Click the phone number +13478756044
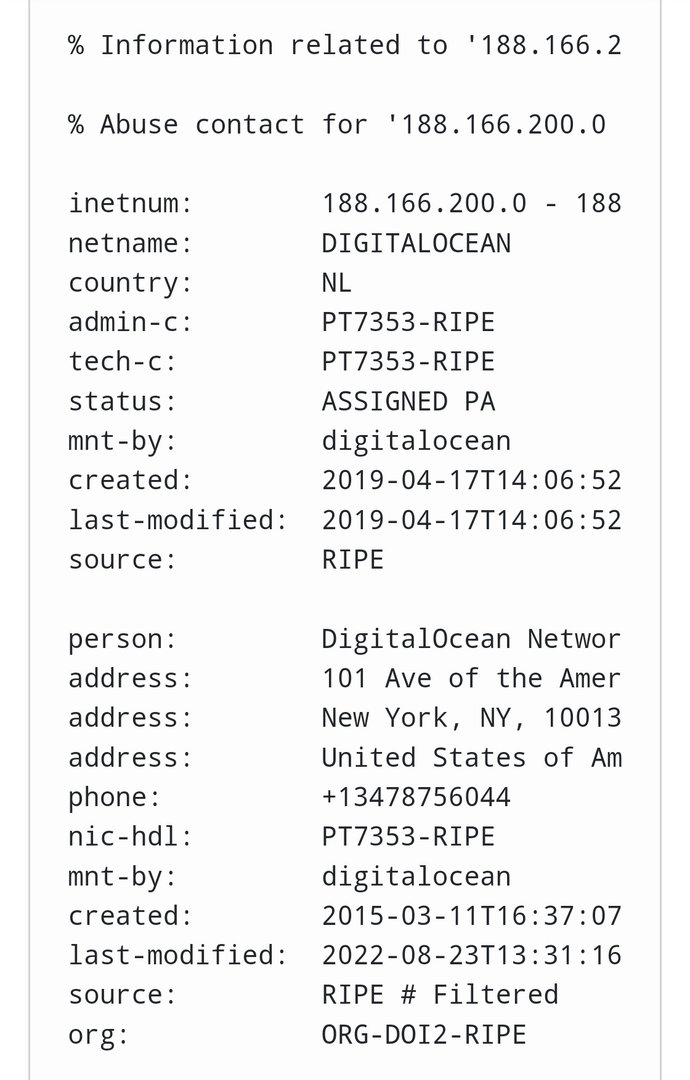This screenshot has width=690, height=1080. tap(416, 797)
